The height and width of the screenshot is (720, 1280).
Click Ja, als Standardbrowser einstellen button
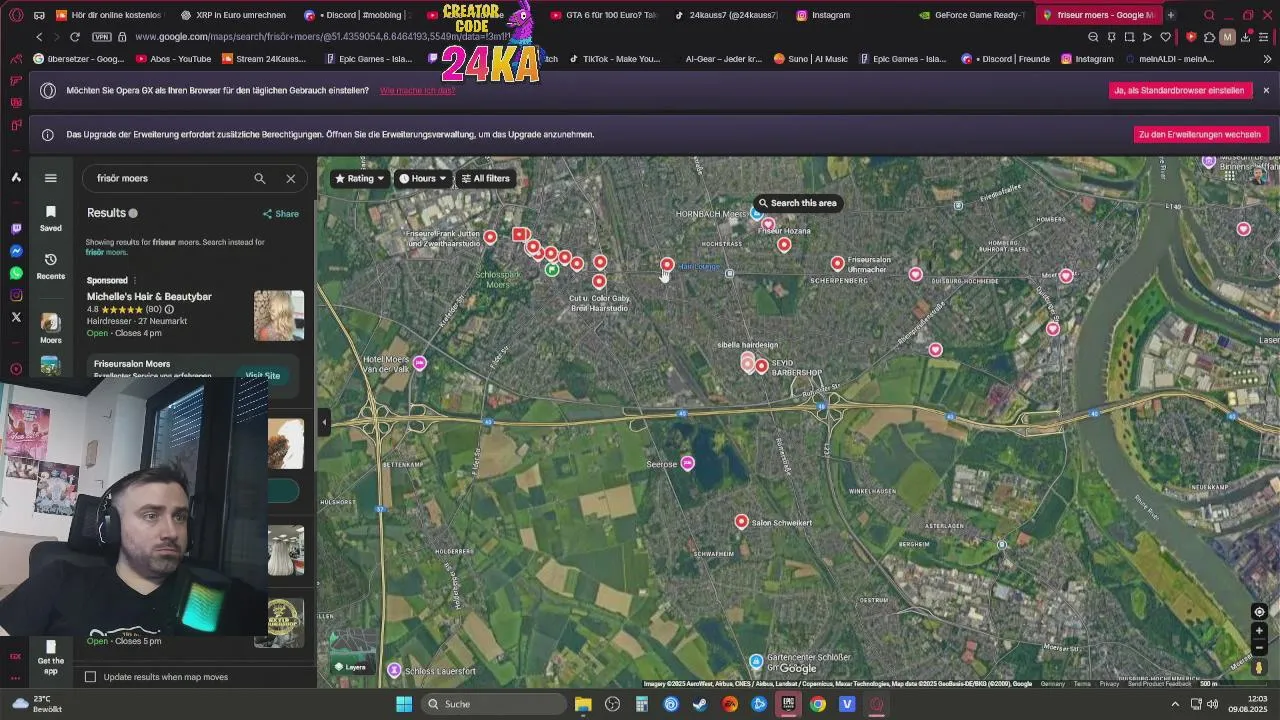pos(1179,90)
